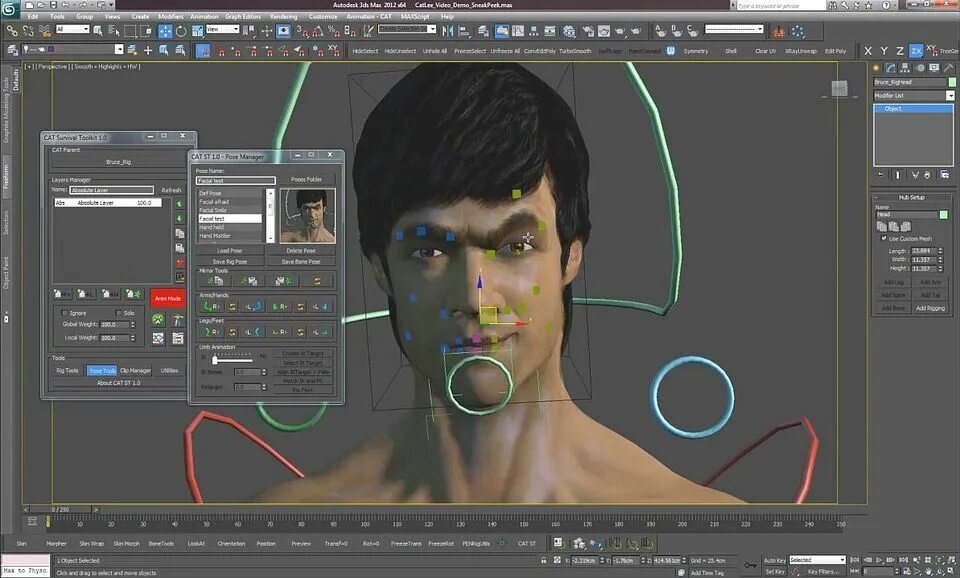Select the Rotate tool in toolbar
960x578 pixels.
click(181, 31)
